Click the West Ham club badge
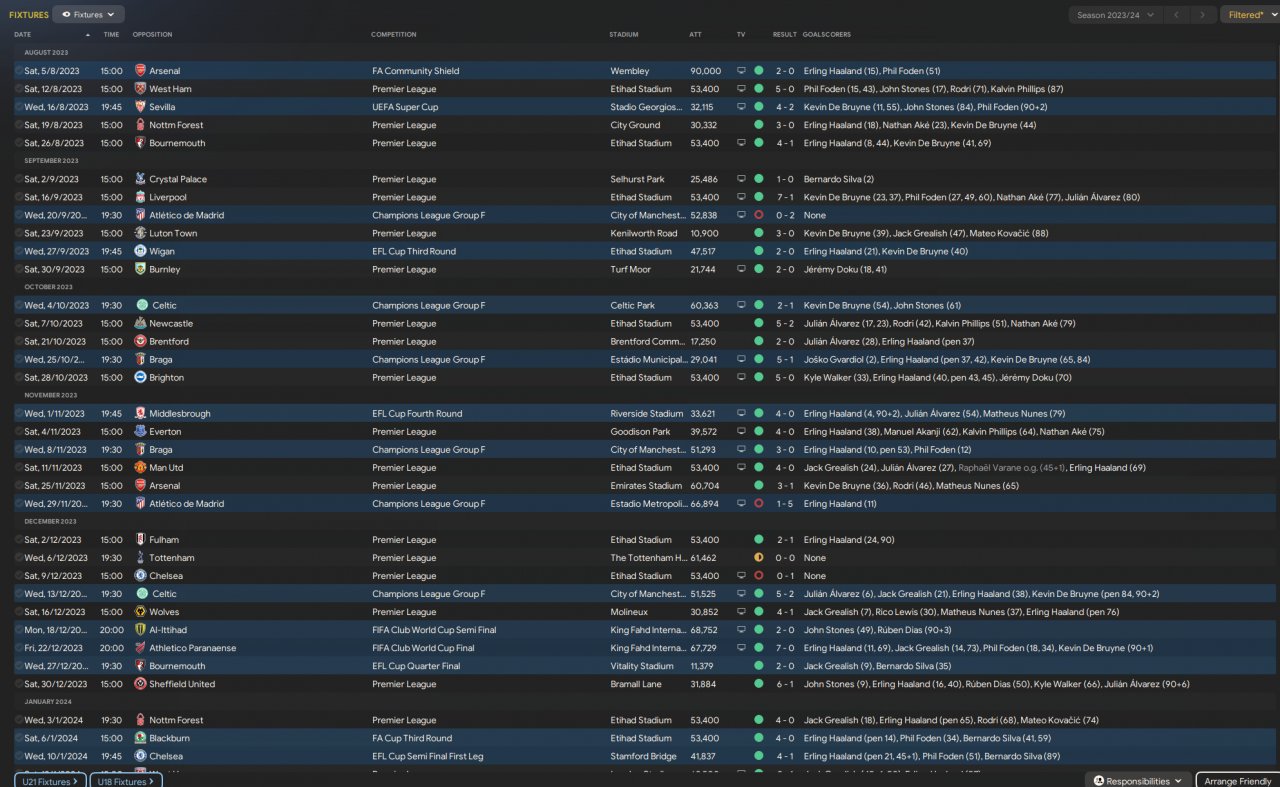Screen dimensions: 1280x787 pyautogui.click(x=140, y=89)
